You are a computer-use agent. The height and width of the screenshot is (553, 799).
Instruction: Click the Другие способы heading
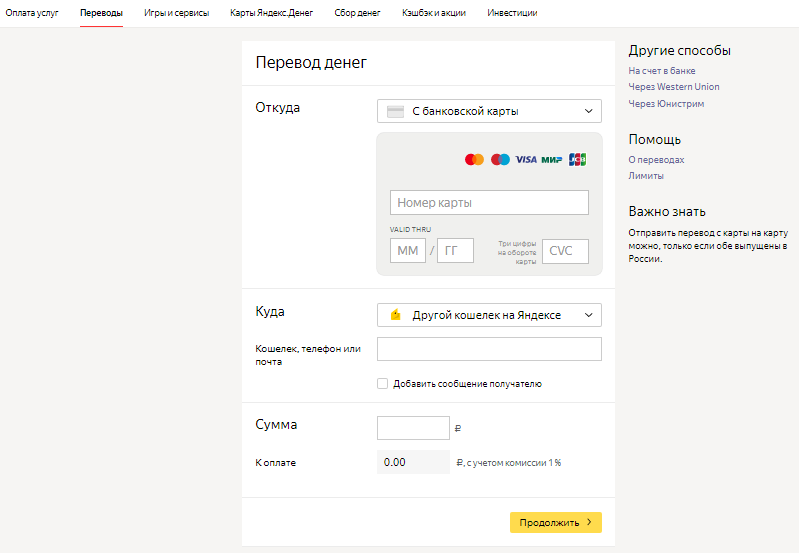pyautogui.click(x=679, y=50)
